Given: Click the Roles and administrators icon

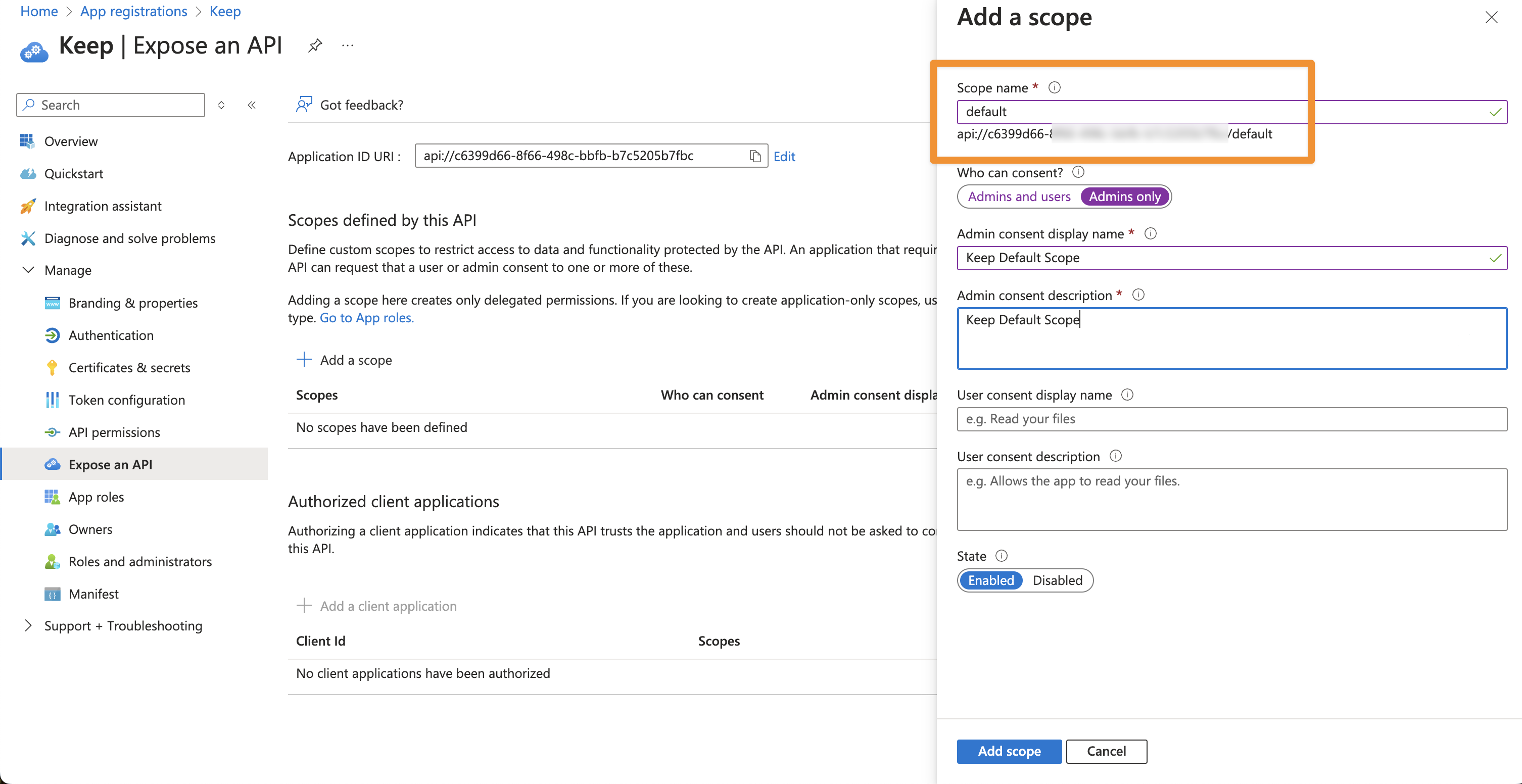Looking at the screenshot, I should [x=52, y=561].
